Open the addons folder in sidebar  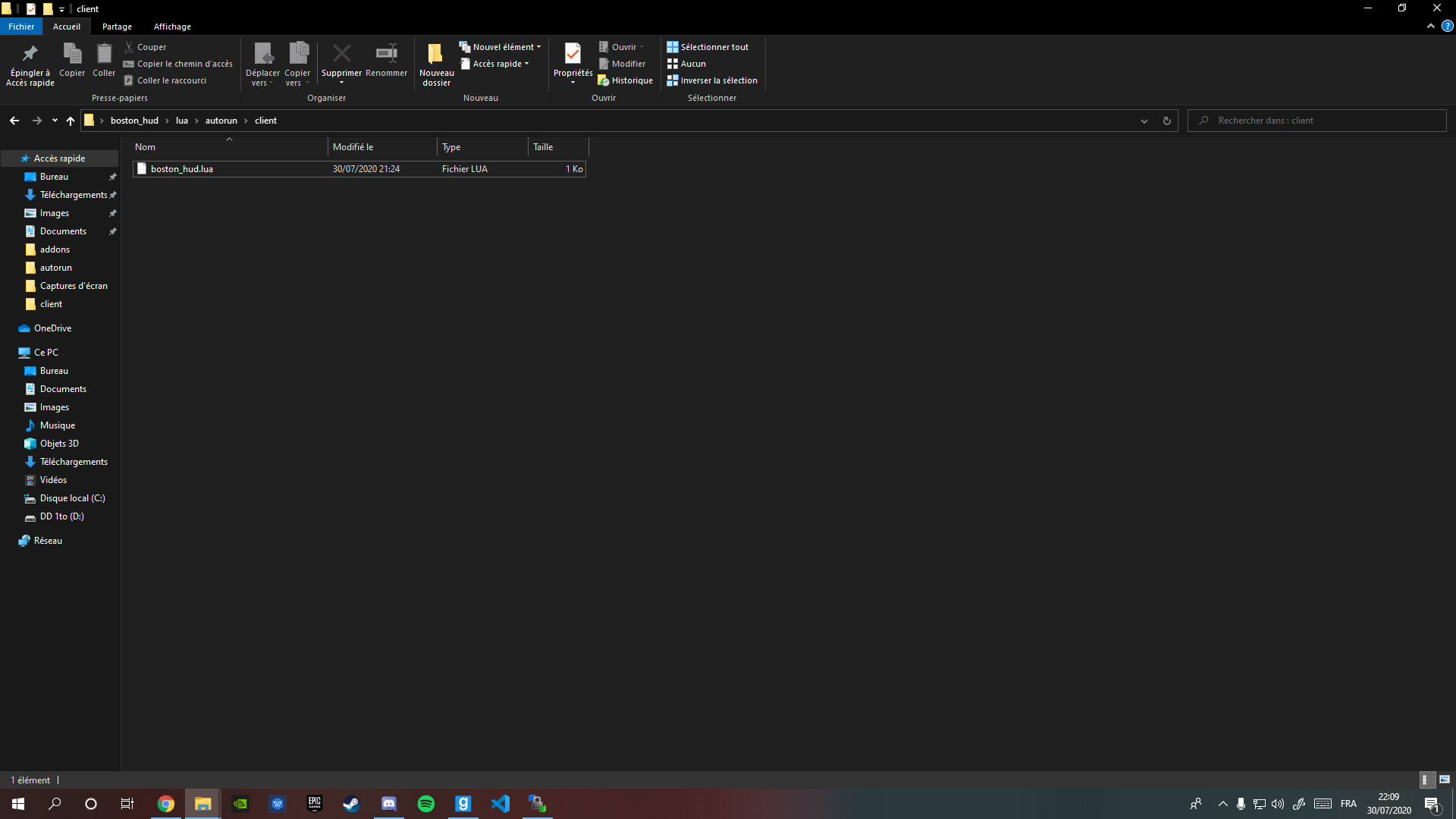(x=55, y=249)
